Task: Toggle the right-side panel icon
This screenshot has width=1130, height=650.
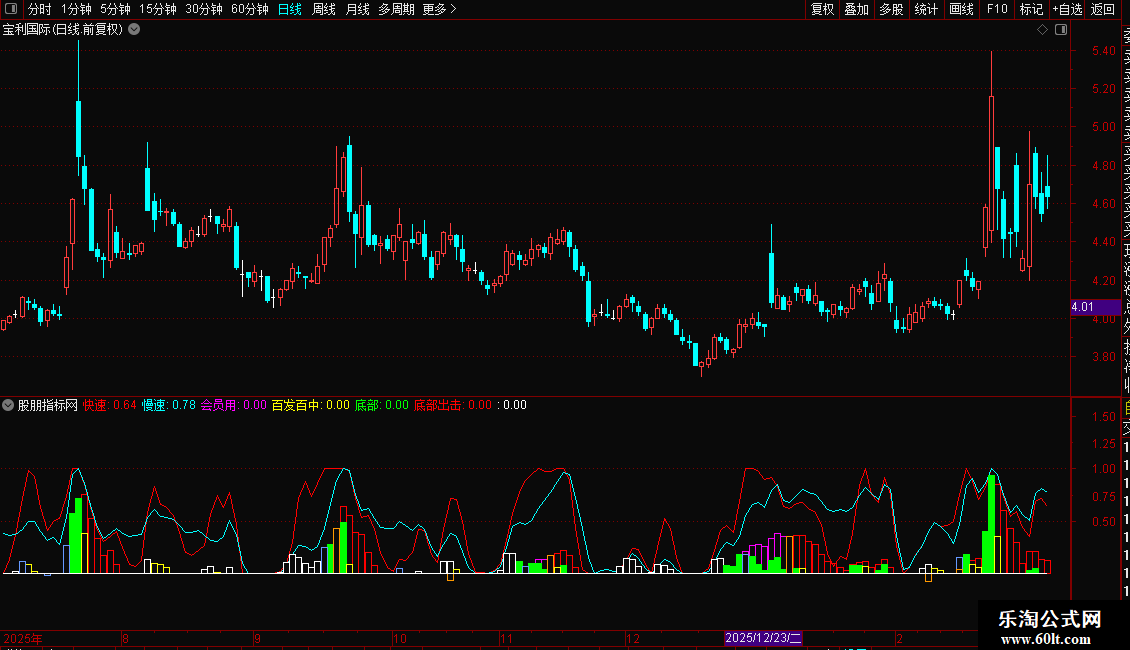Action: (x=1061, y=30)
